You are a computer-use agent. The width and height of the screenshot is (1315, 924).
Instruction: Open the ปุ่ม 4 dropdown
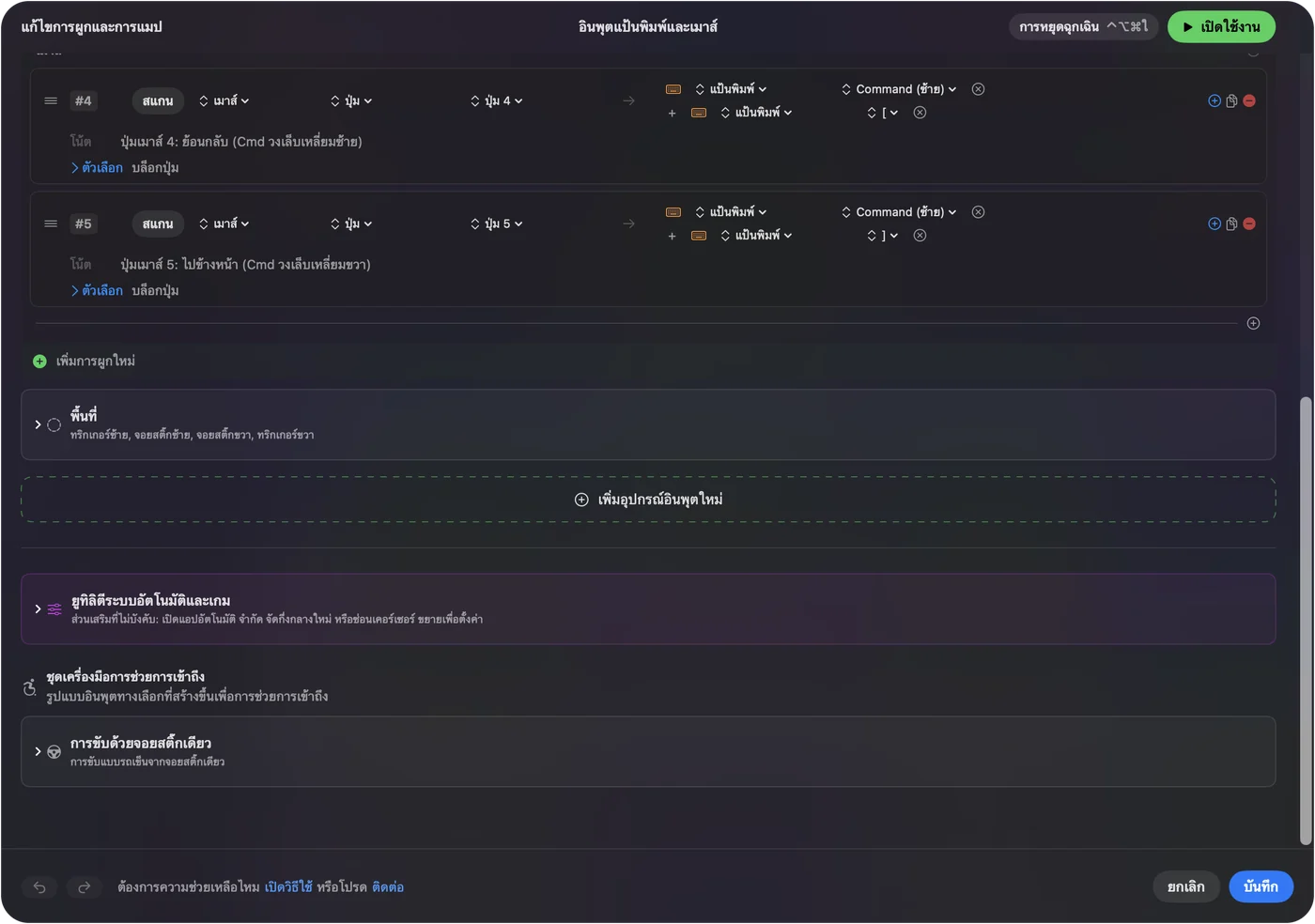click(x=496, y=101)
